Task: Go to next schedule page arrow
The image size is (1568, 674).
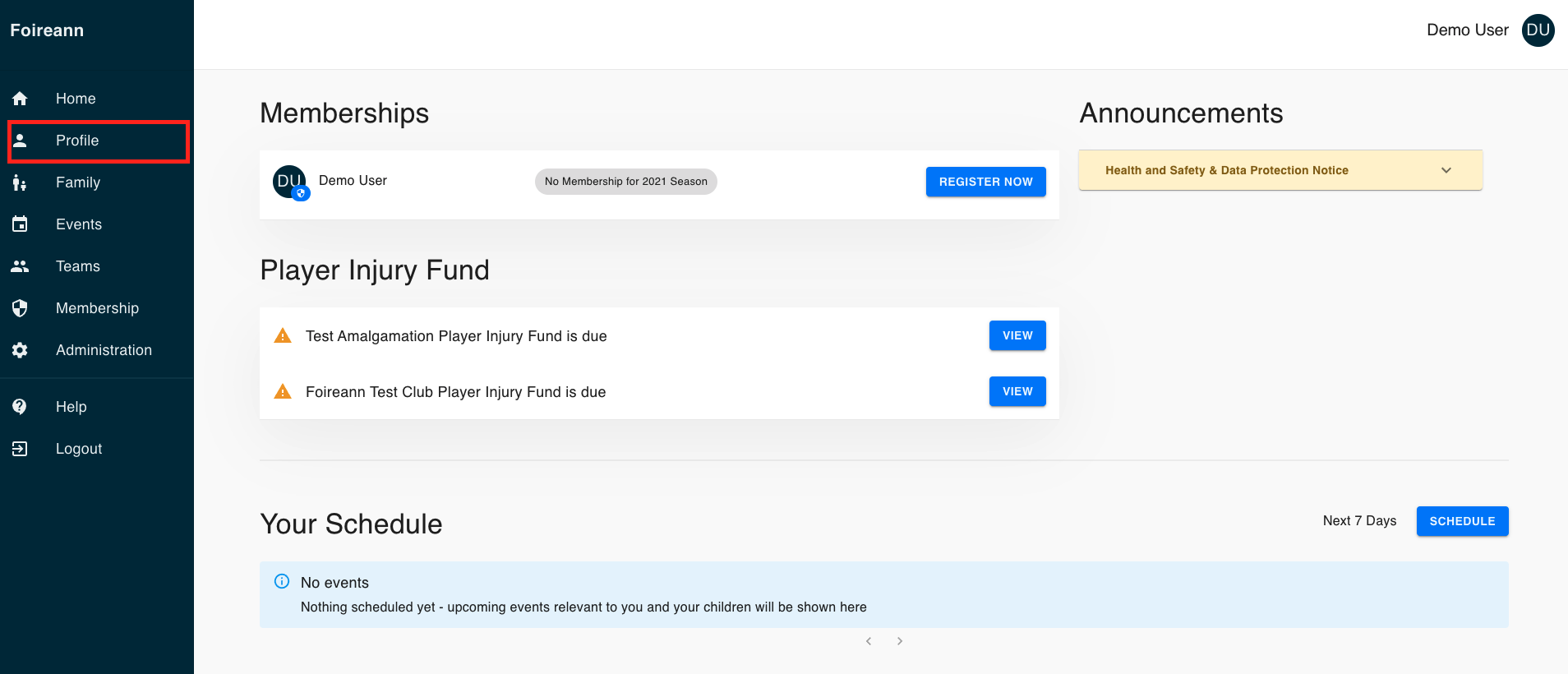Action: 900,641
